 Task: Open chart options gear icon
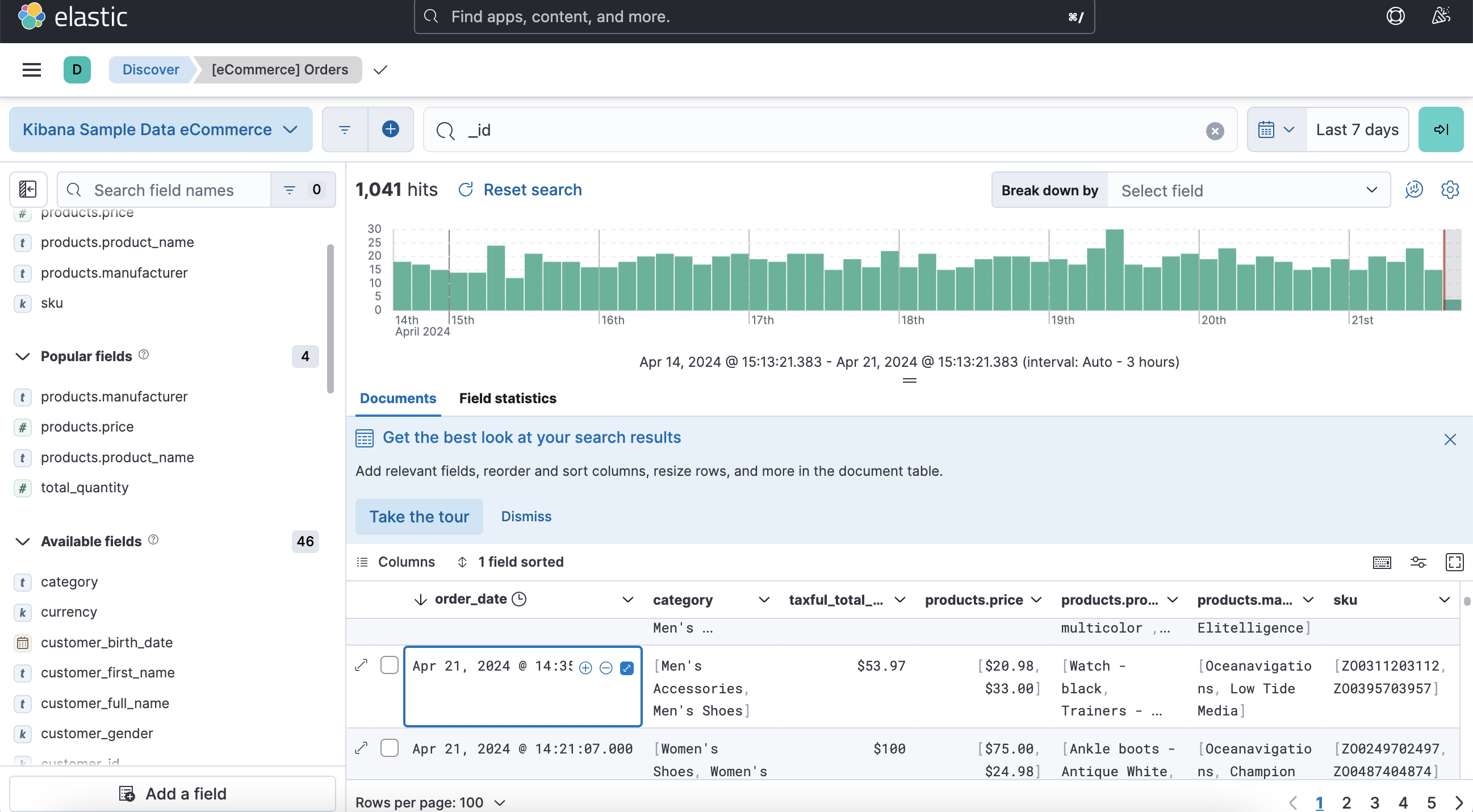[x=1450, y=190]
